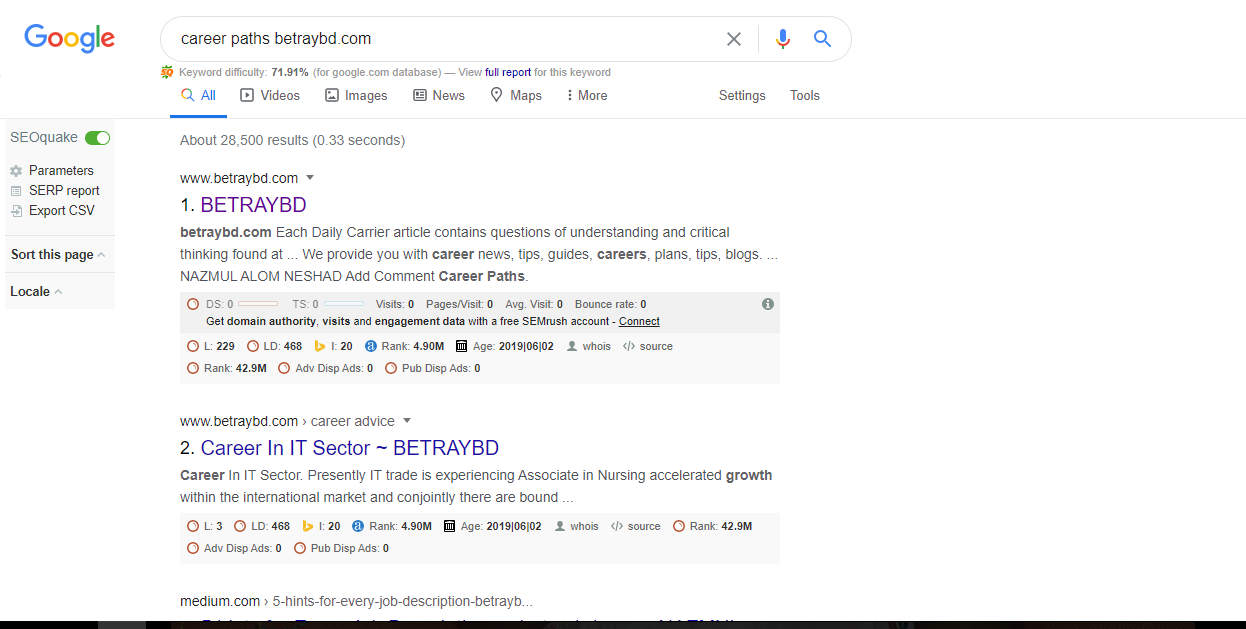This screenshot has height=629, width=1246.
Task: Expand the Locale section
Action: click(36, 292)
